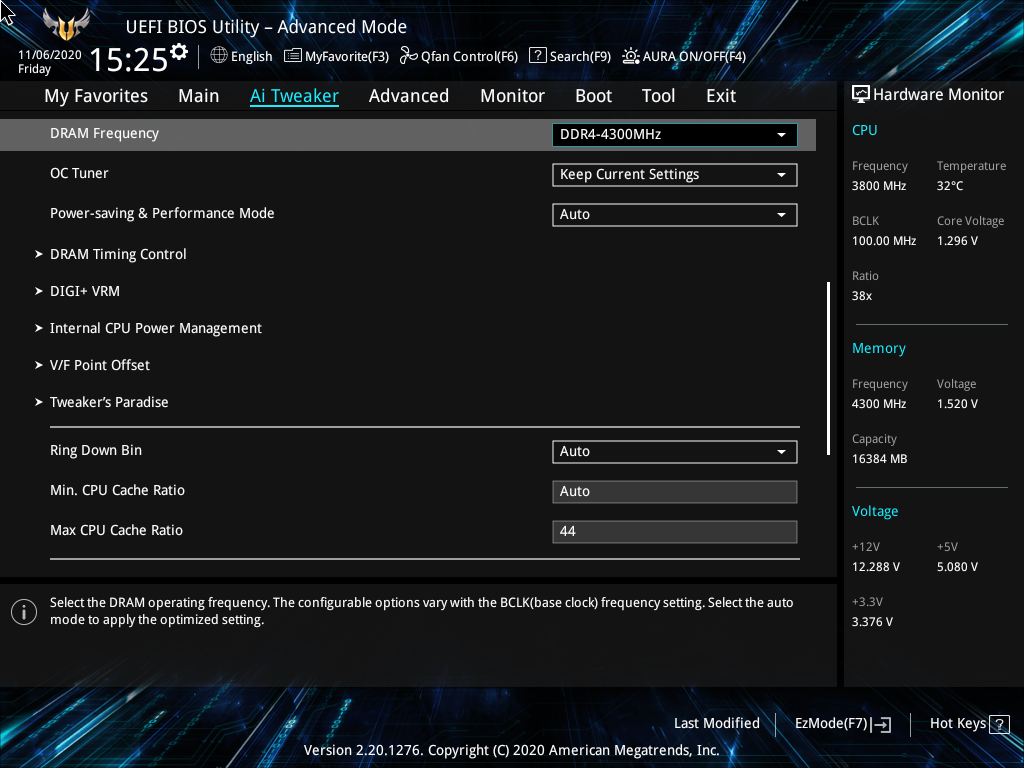Click the Core Voltage 1.296 V value
1024x768 pixels.
(957, 241)
